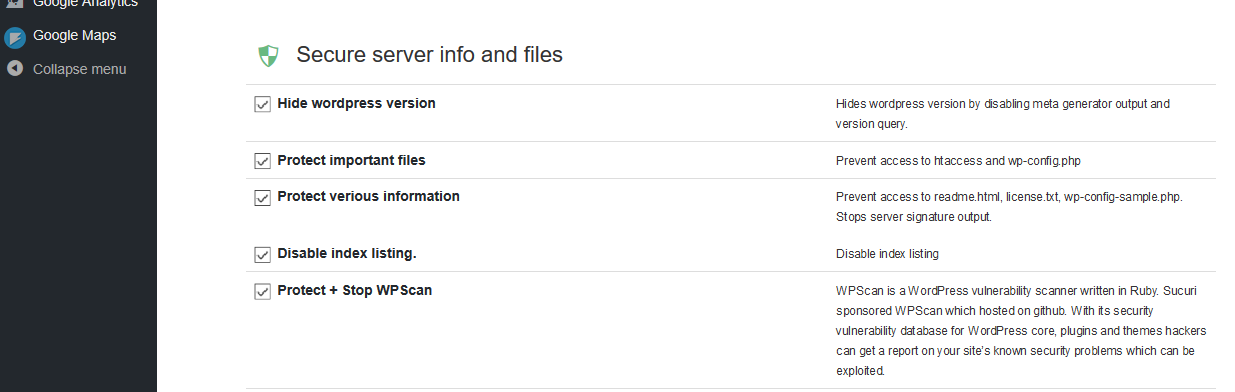Click the Secure server info and files heading
Viewport: 1235px width, 392px height.
click(x=429, y=55)
